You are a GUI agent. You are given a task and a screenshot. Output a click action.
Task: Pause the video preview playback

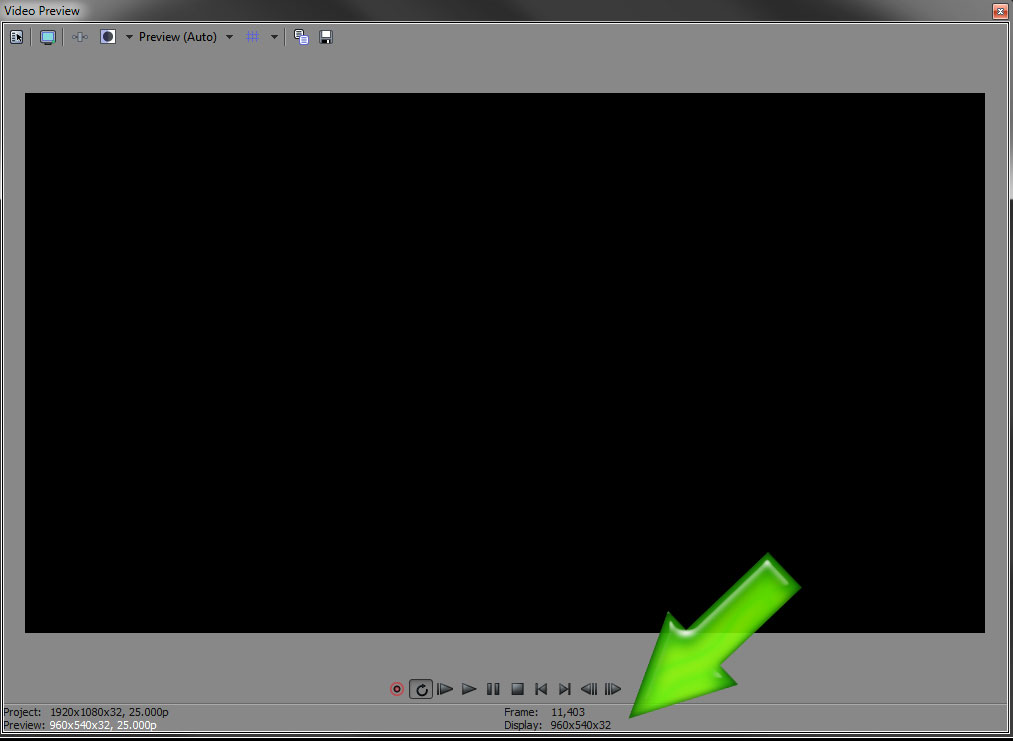(x=493, y=689)
